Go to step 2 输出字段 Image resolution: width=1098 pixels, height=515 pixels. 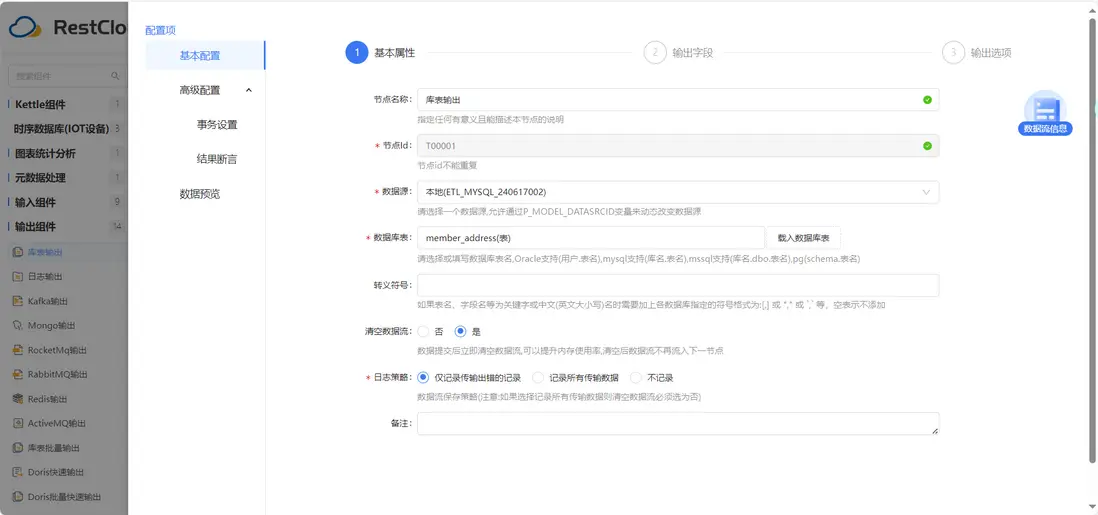[x=679, y=53]
